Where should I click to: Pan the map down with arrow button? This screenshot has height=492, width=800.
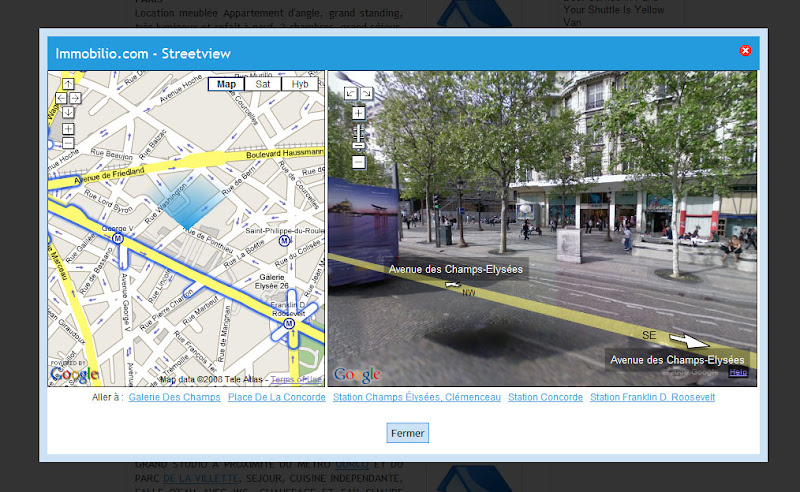pyautogui.click(x=68, y=112)
